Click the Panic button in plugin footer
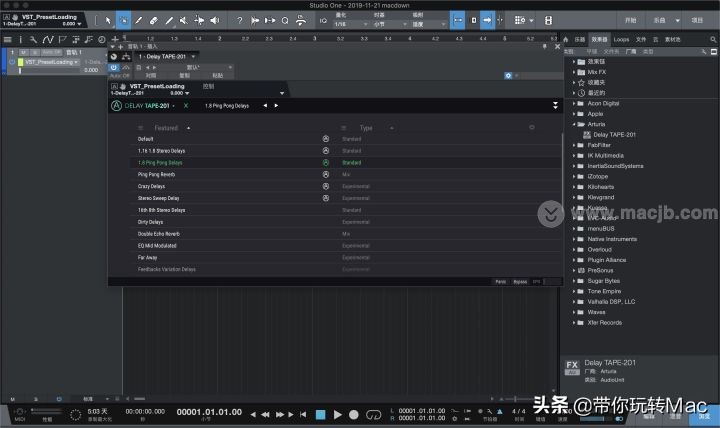The height and width of the screenshot is (428, 720). (500, 282)
